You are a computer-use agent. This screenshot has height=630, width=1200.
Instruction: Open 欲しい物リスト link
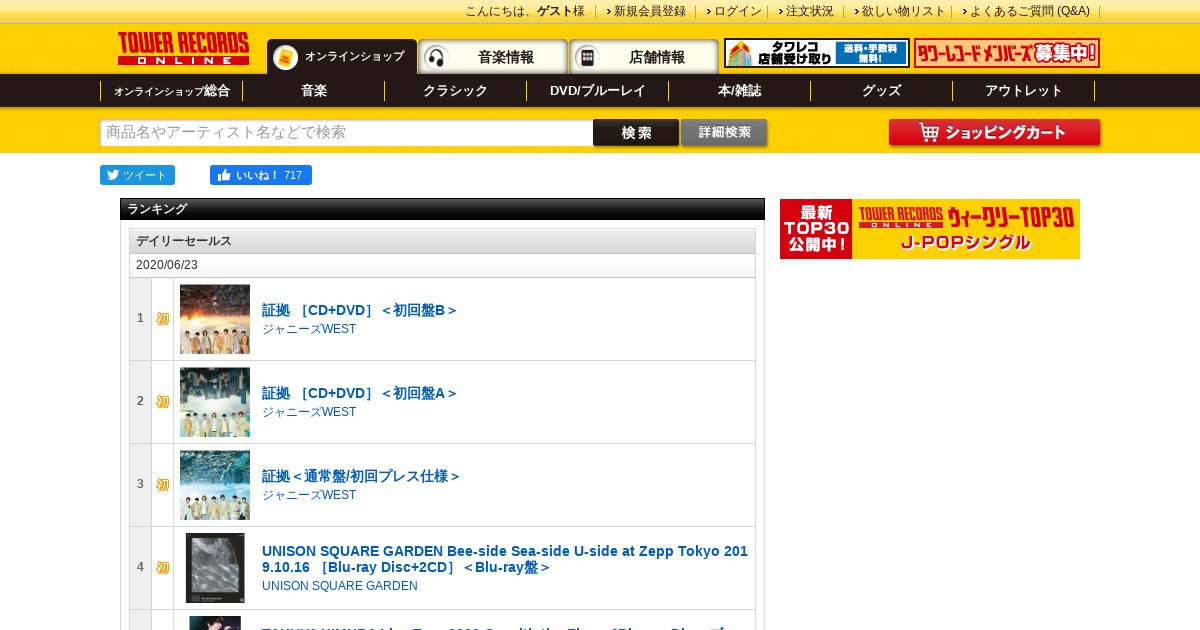(904, 11)
